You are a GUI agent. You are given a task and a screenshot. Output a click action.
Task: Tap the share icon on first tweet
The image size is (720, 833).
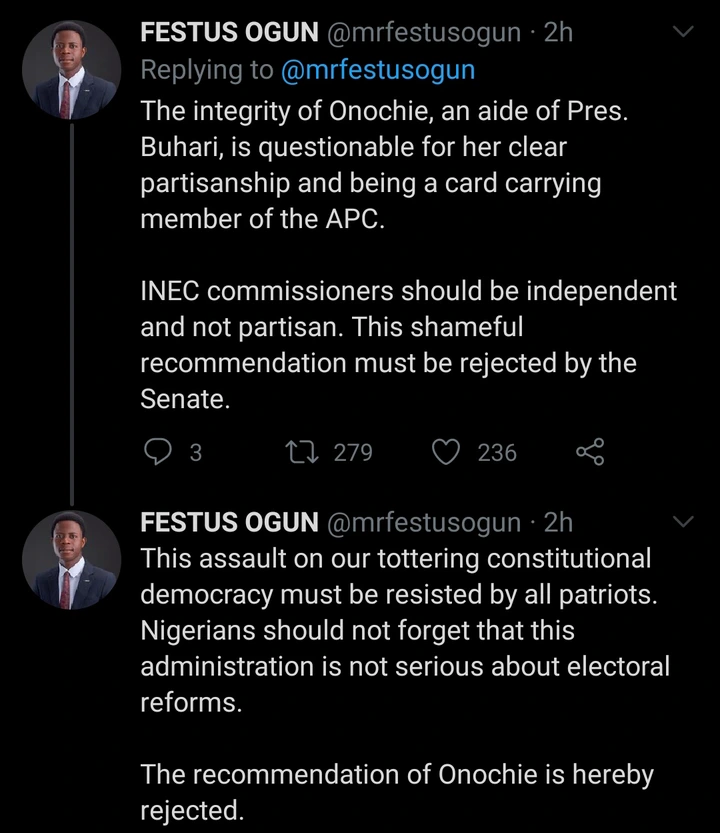coord(590,453)
